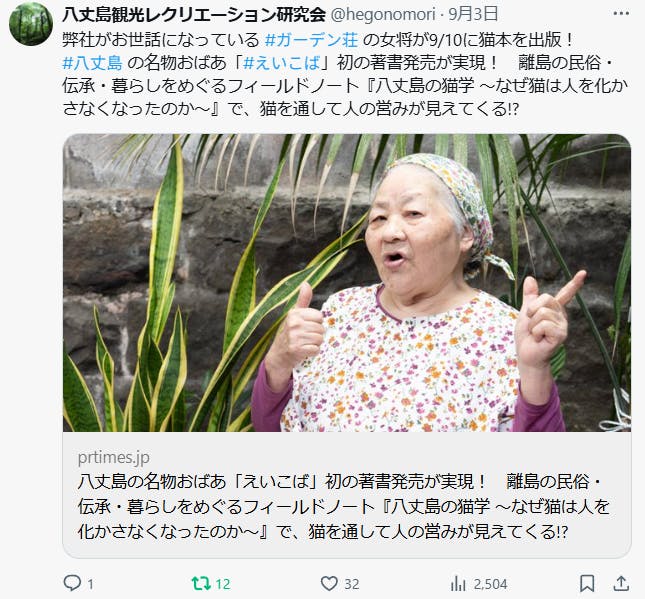Click the view count 2,504
The image size is (645, 599).
coord(490,584)
